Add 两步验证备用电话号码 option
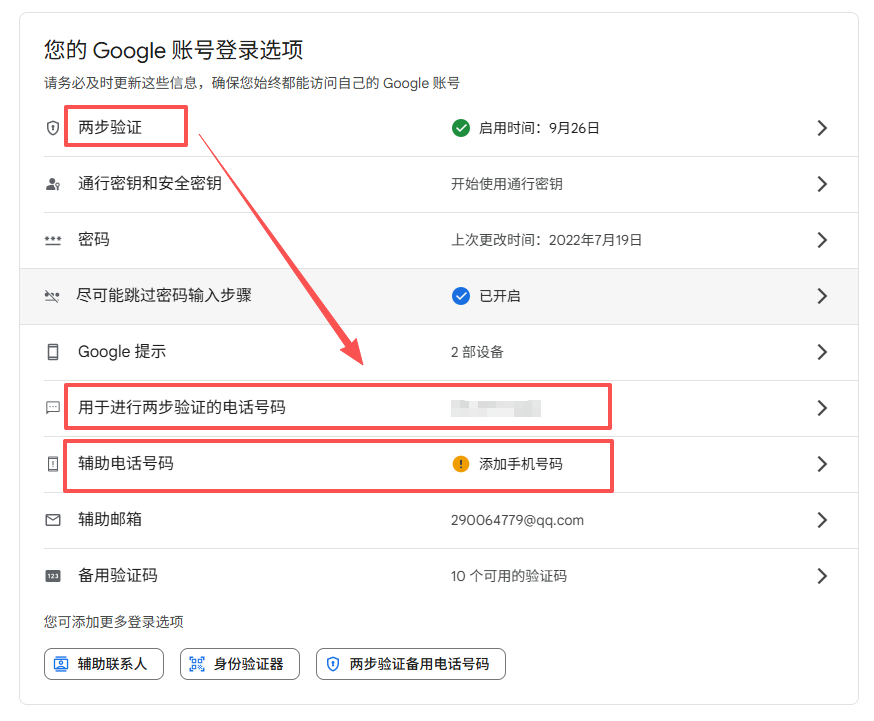Screen dimensions: 874x721 pyautogui.click(x=411, y=664)
